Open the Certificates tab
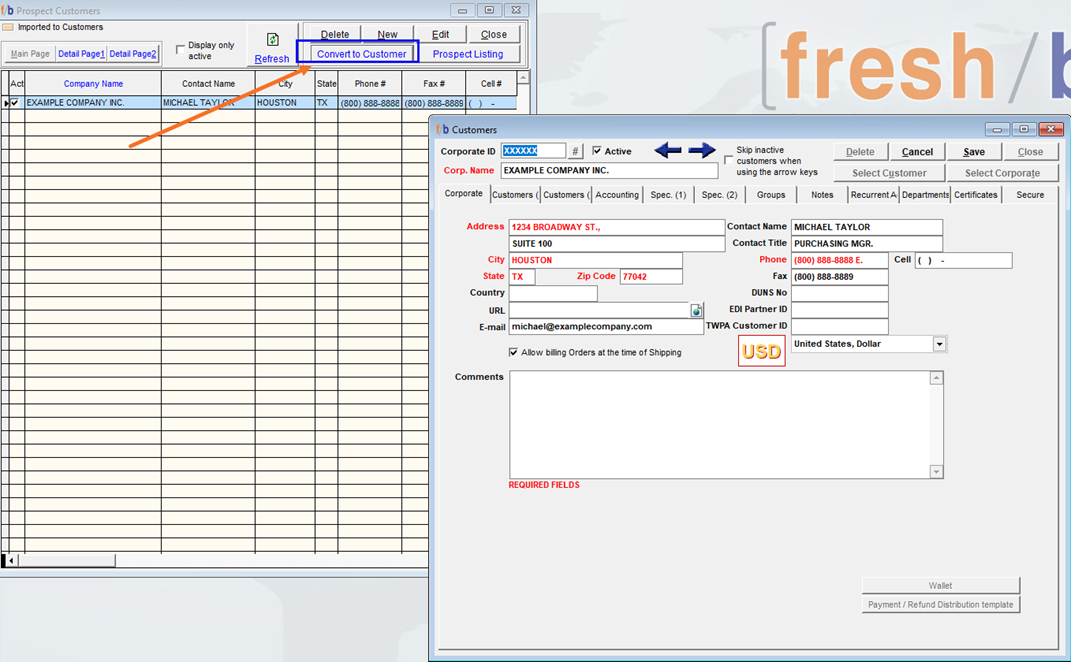The height and width of the screenshot is (662, 1071). tap(976, 195)
